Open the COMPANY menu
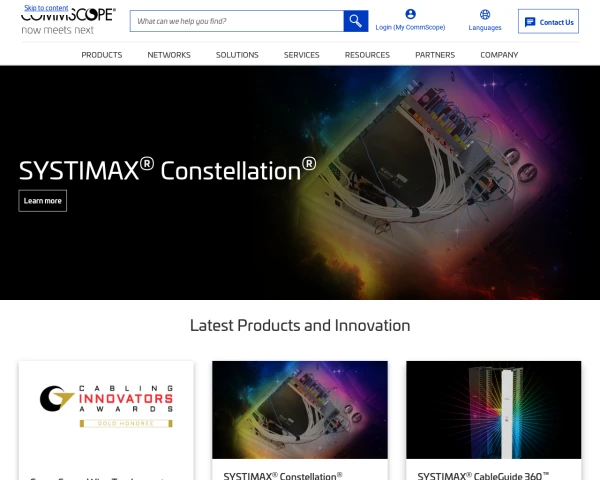The width and height of the screenshot is (600, 480). tap(499, 55)
